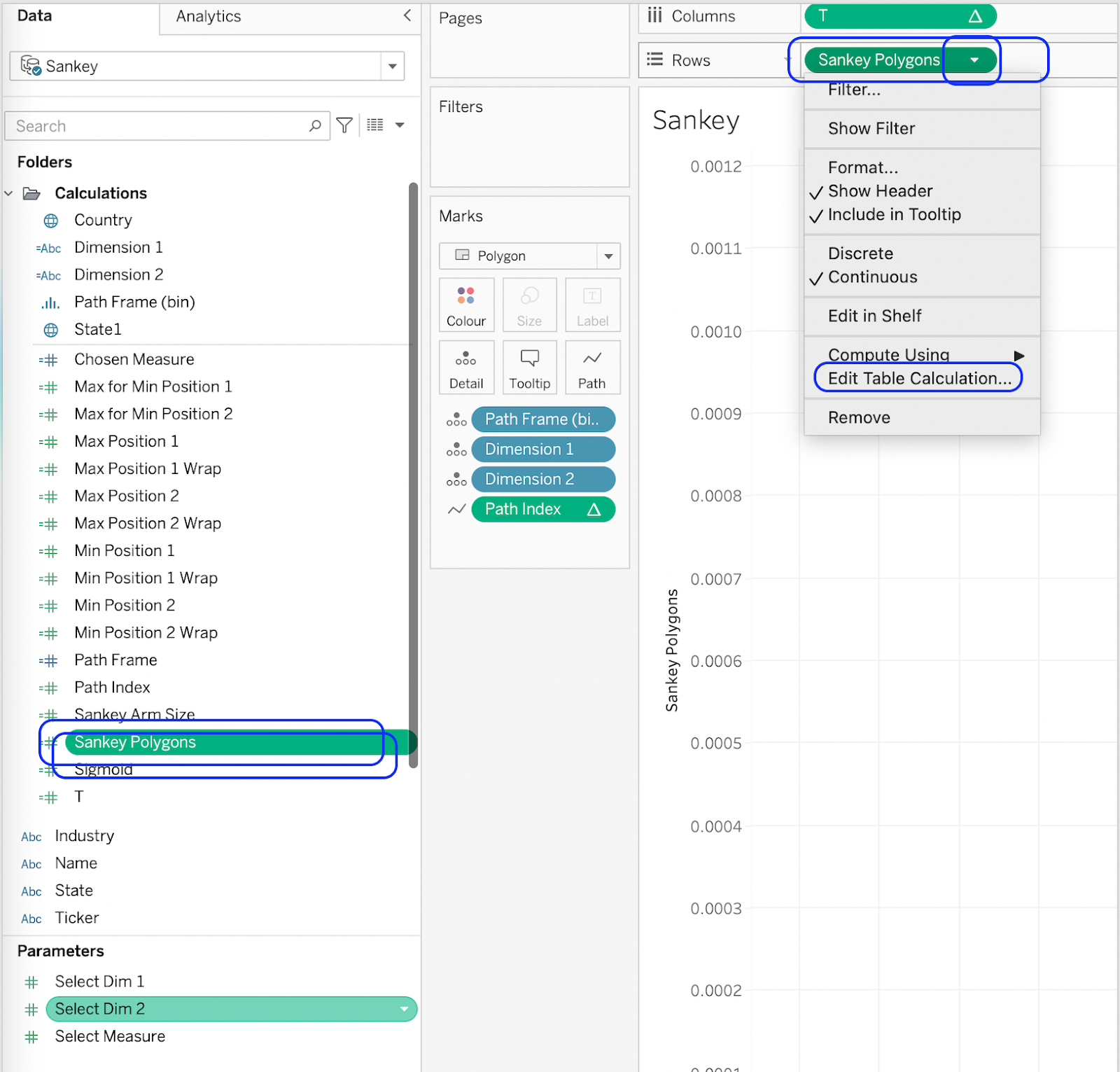The image size is (1120, 1072).
Task: Select Continuous in the context menu
Action: coord(872,277)
